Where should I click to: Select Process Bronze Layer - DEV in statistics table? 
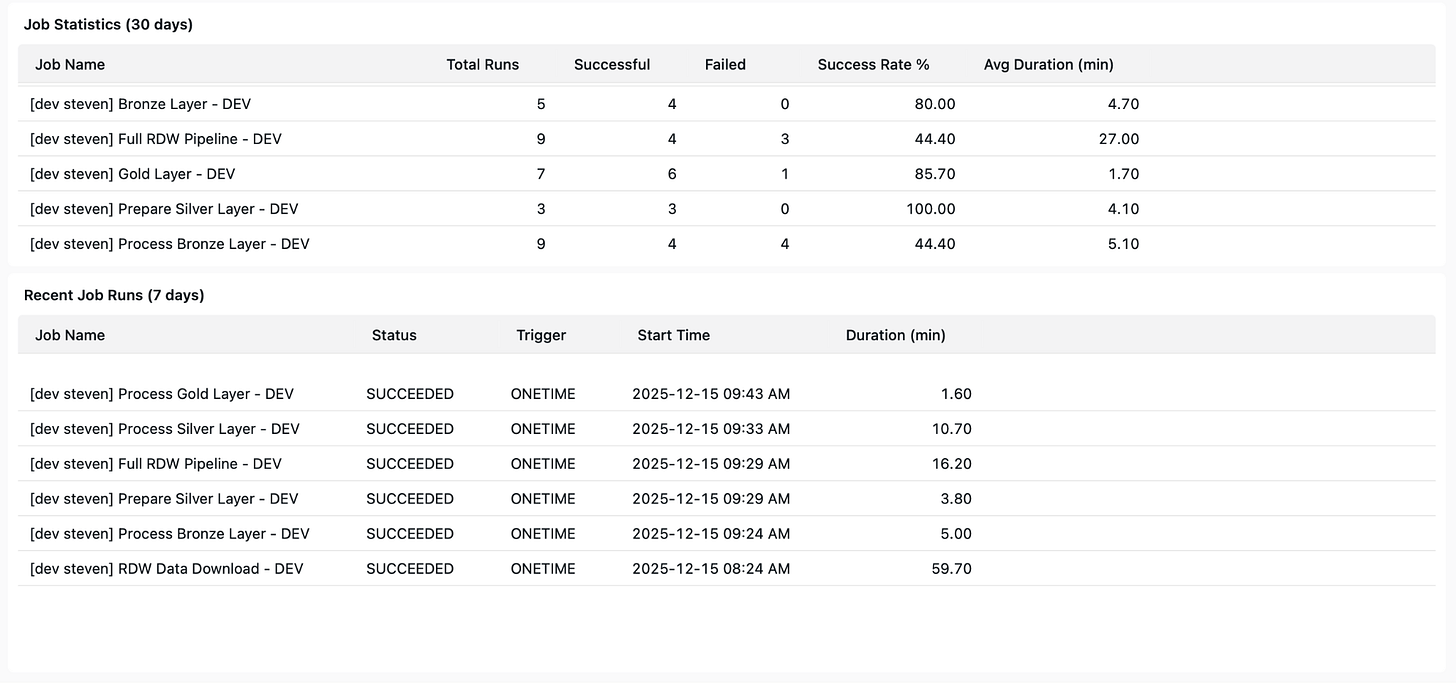point(170,244)
